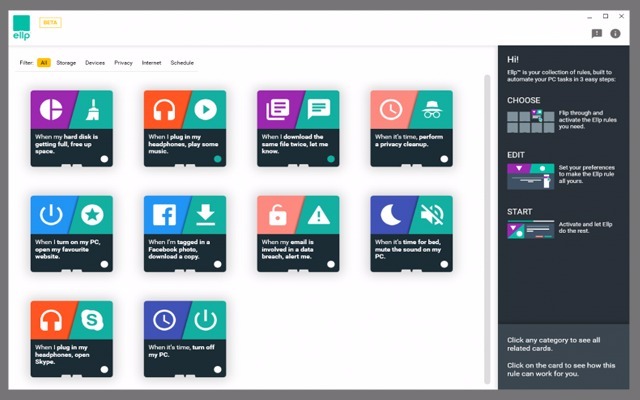Click the Skype icon on headphones card

[x=92, y=320]
